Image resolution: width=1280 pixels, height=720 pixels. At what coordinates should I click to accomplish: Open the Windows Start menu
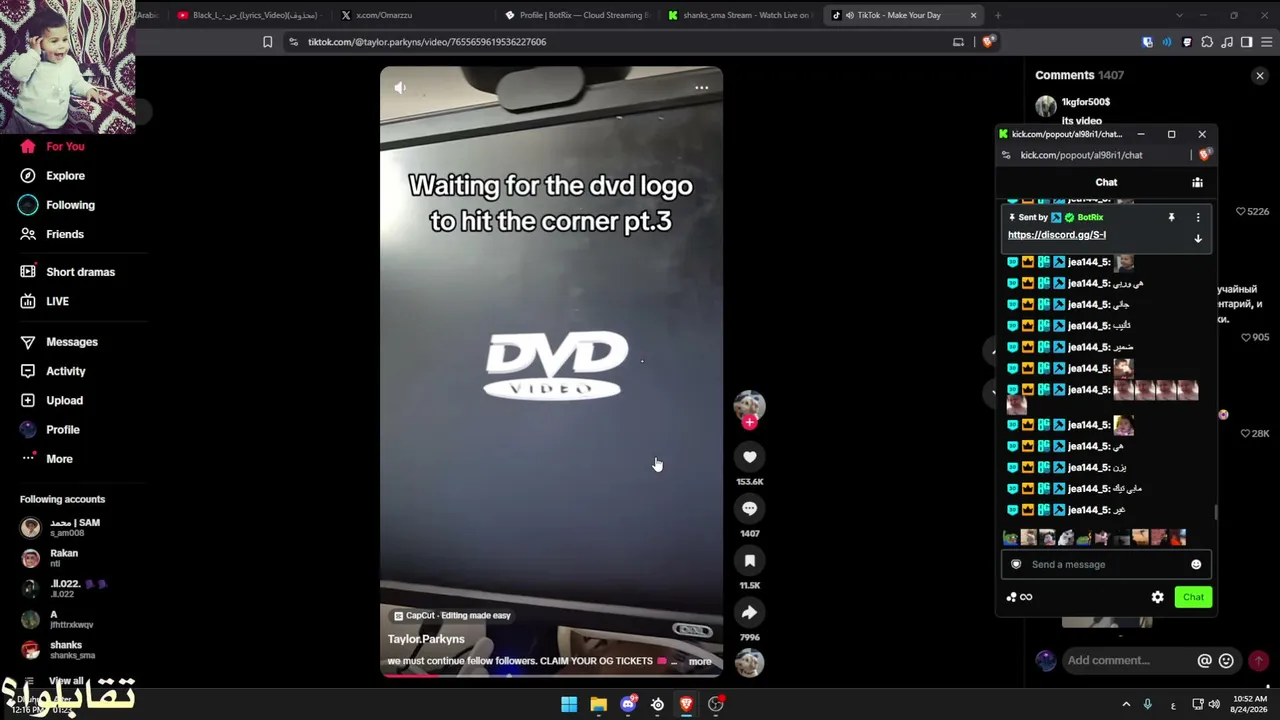(x=569, y=704)
